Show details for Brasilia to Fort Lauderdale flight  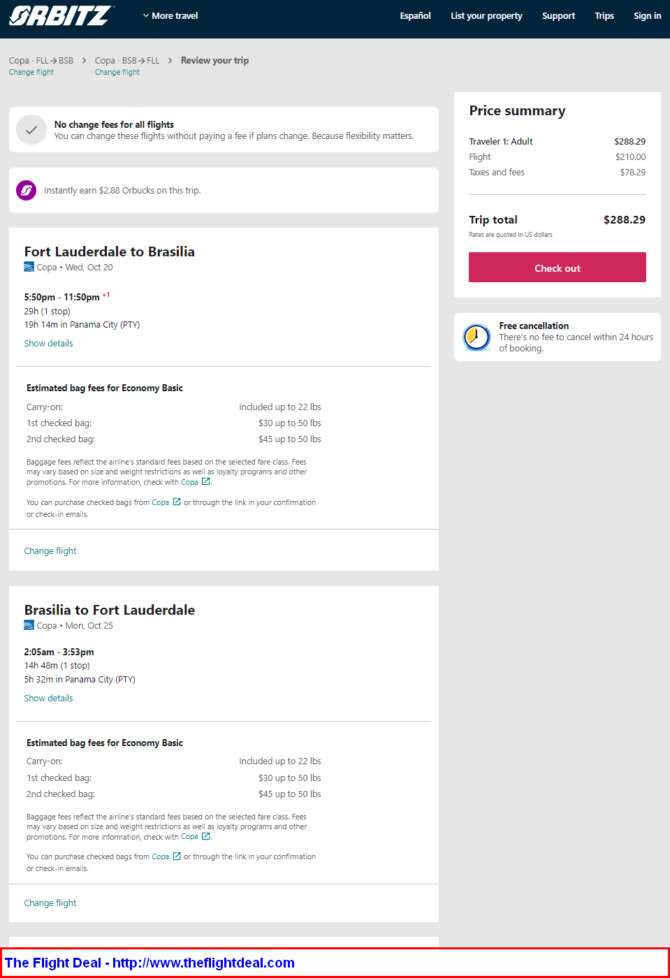click(48, 698)
